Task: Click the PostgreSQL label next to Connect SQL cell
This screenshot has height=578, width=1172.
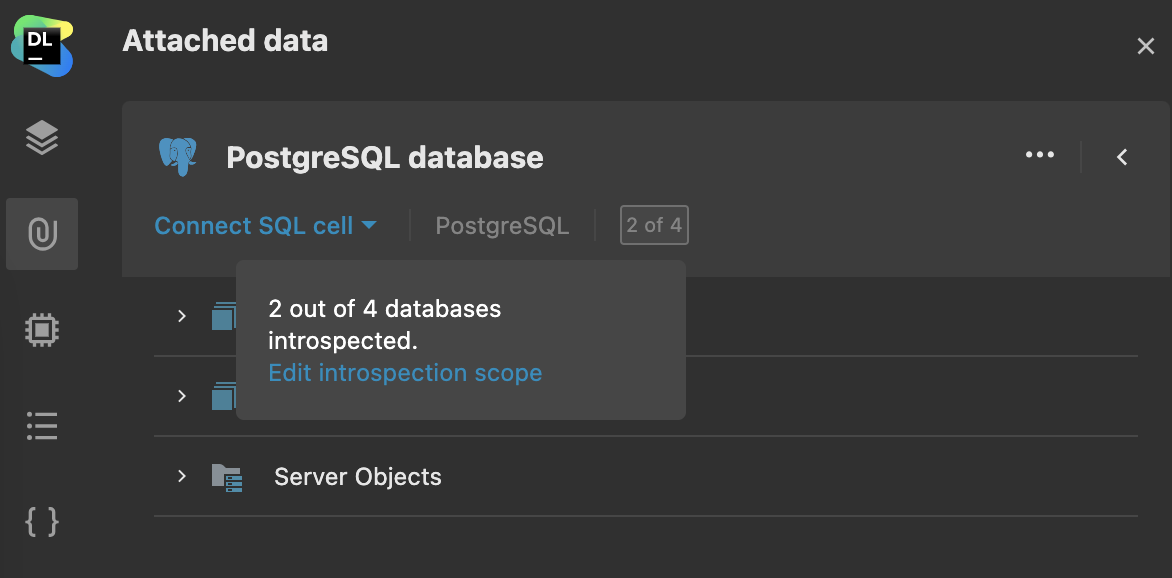Action: click(x=502, y=225)
